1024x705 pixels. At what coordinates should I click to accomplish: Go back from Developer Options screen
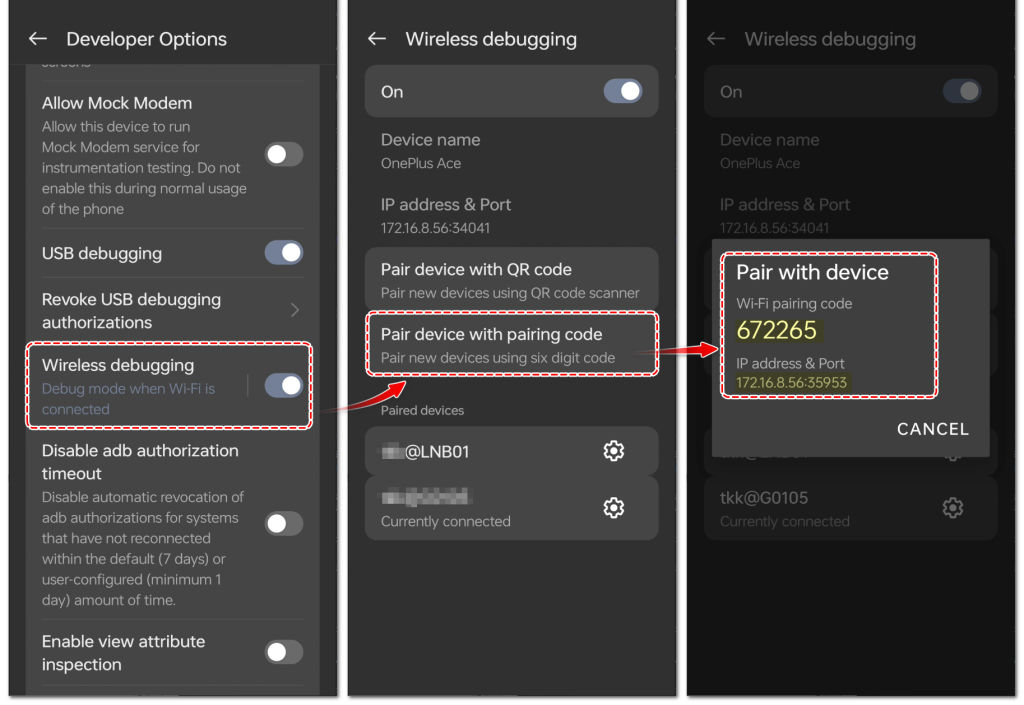click(38, 39)
